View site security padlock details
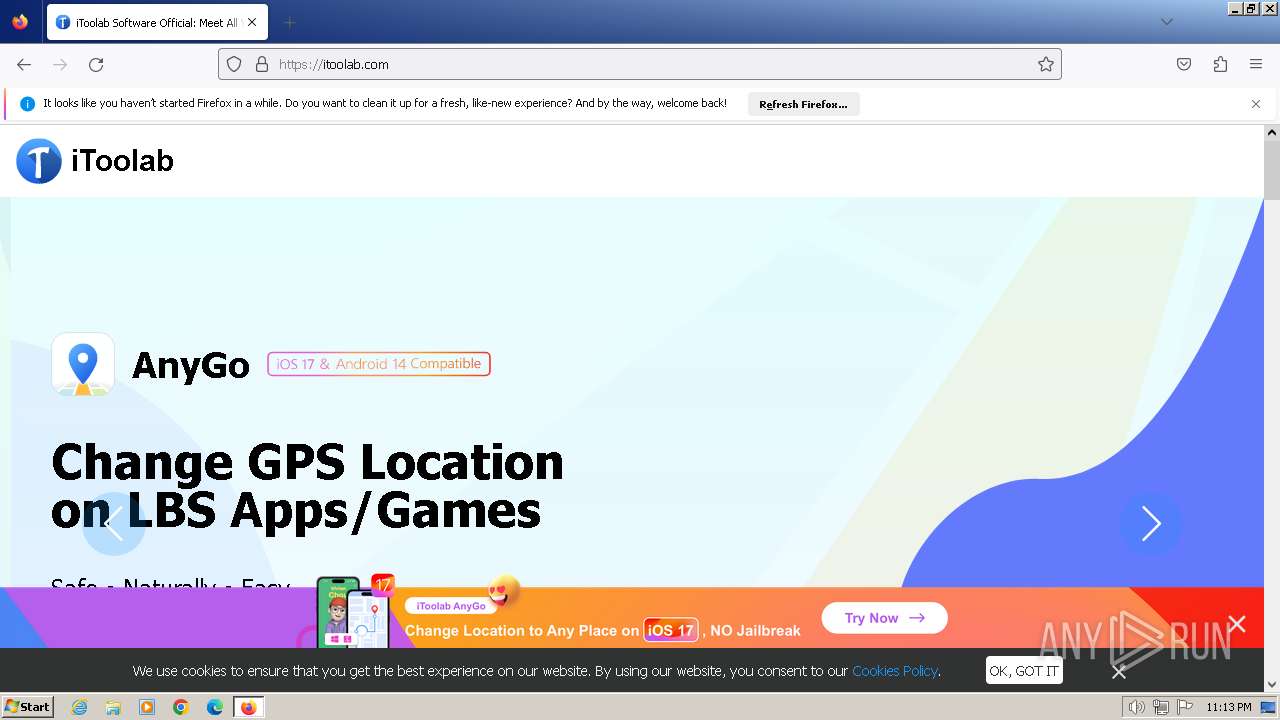The image size is (1280, 720). click(262, 64)
